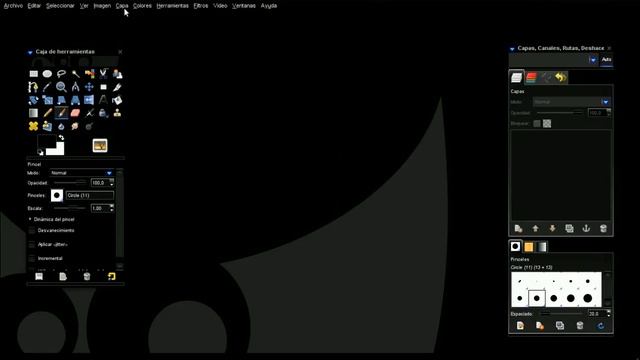Increase Espaciado with stepper arrow

coord(609,312)
